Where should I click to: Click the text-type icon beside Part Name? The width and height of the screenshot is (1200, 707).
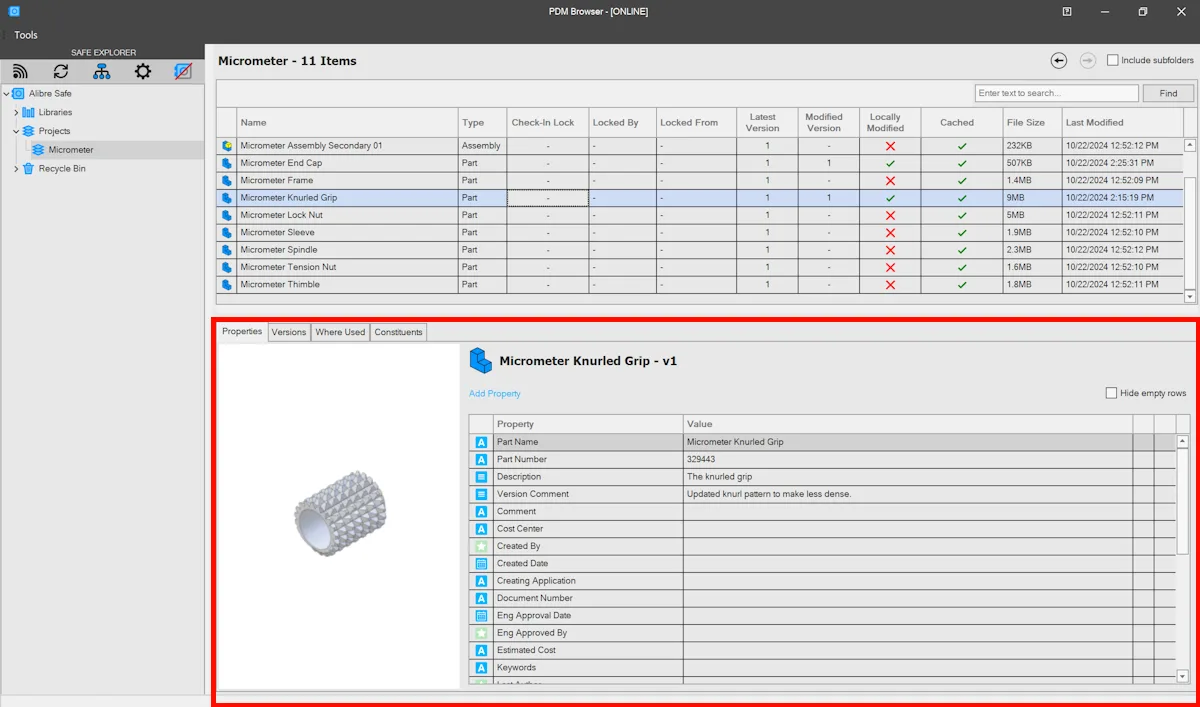481,442
